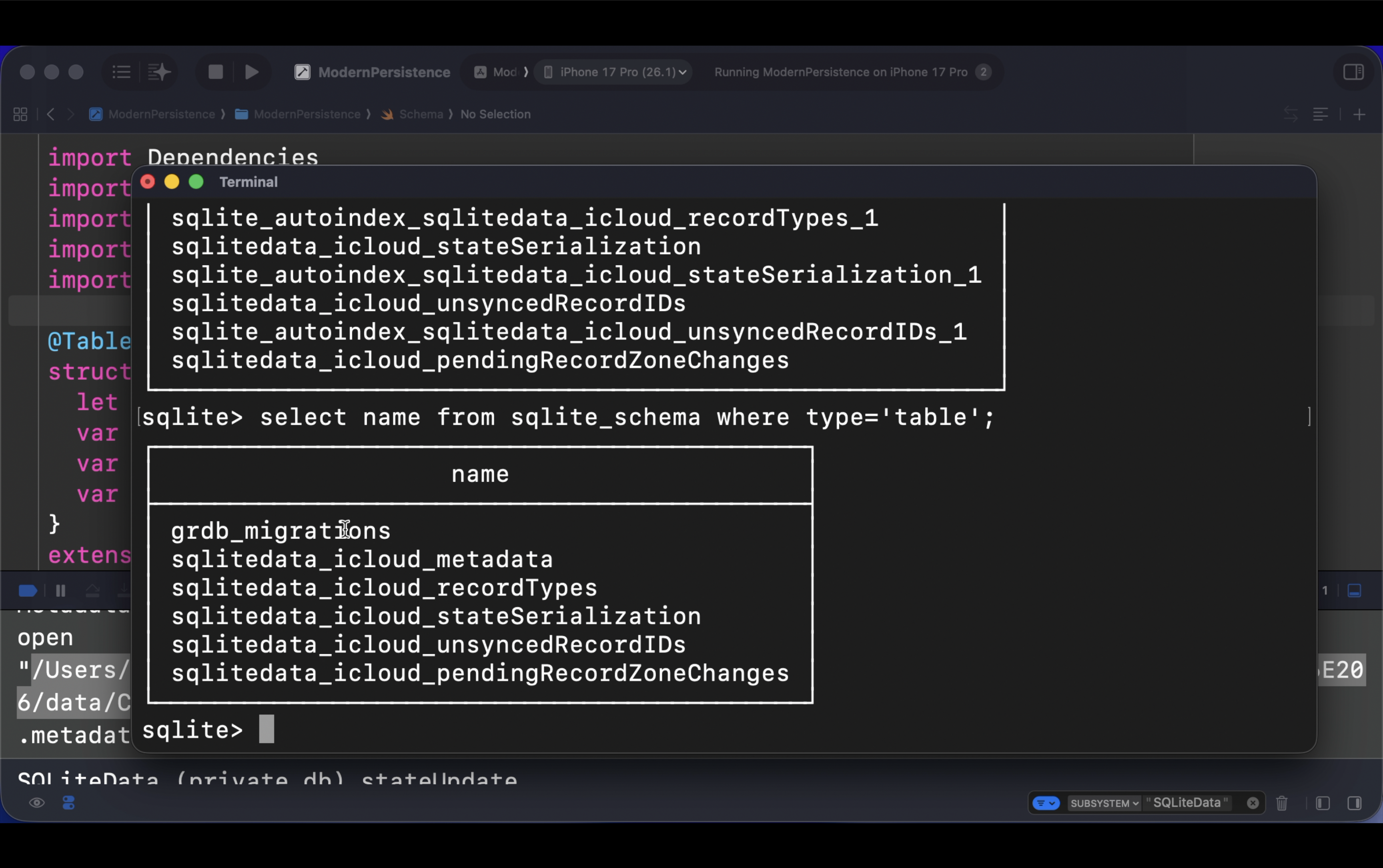Toggle console visibility eye icon
This screenshot has width=1383, height=868.
[37, 802]
